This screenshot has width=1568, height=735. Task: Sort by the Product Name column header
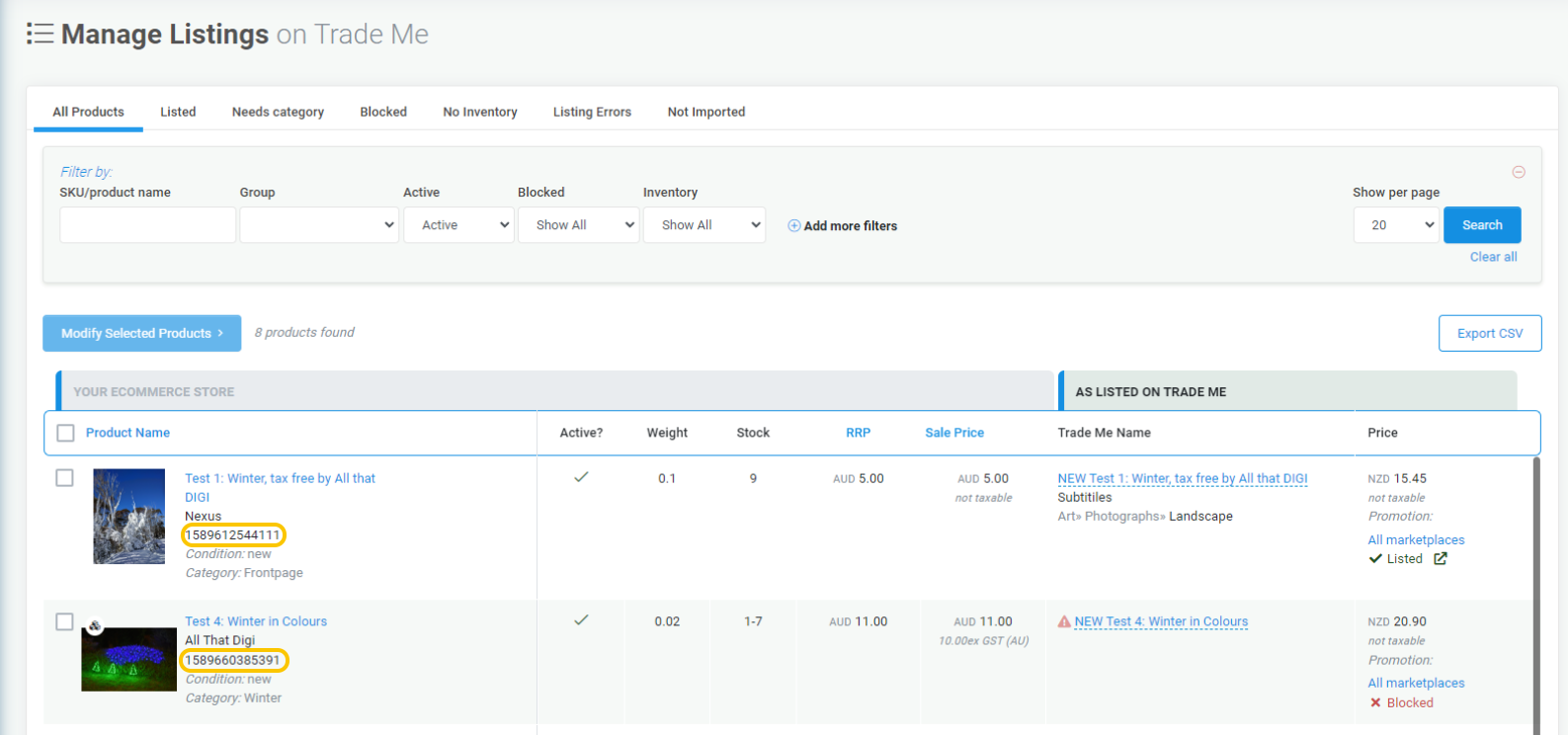point(127,433)
